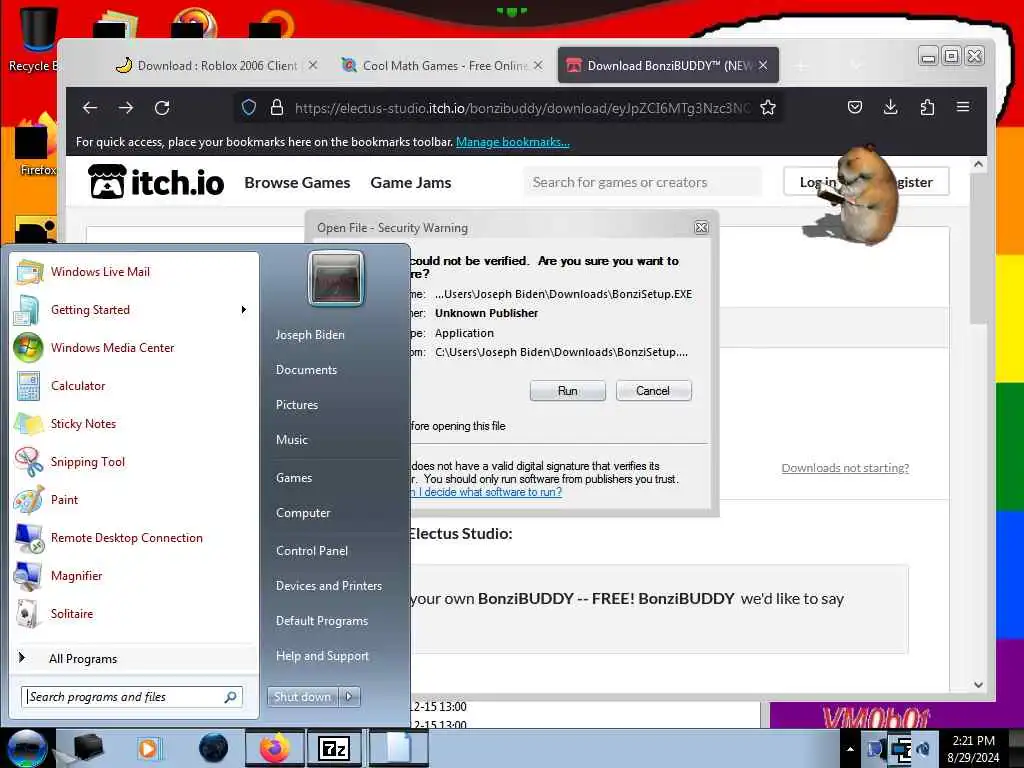Open Magnifier from the Start menu

click(x=76, y=575)
